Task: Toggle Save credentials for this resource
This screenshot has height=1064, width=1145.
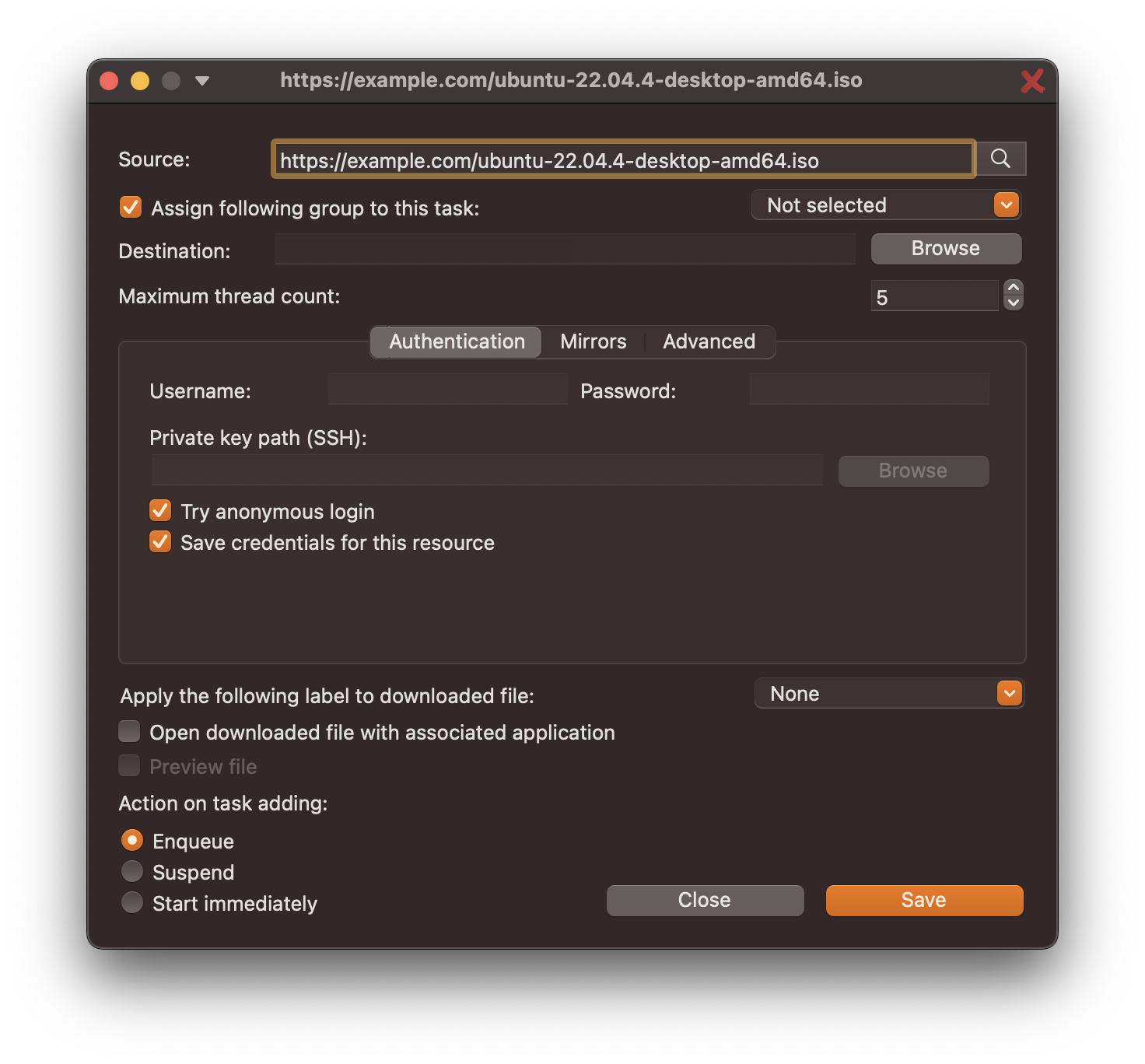Action: (x=160, y=542)
